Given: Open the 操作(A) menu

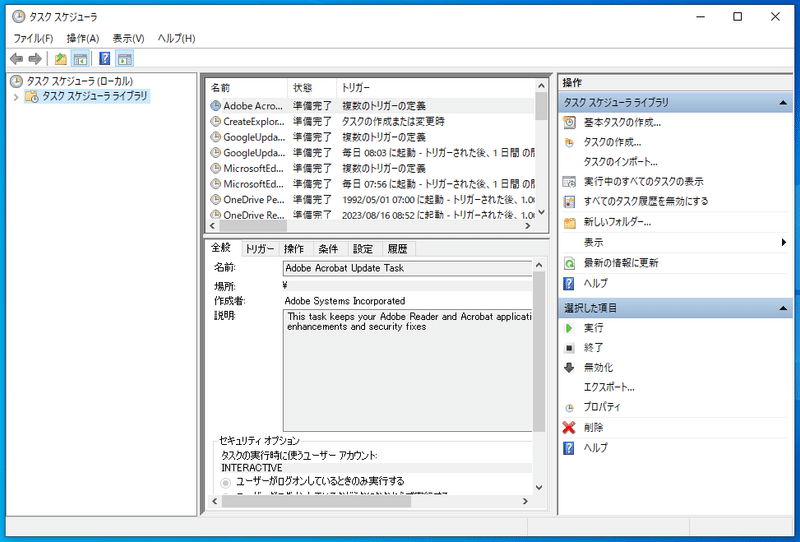Looking at the screenshot, I should click(x=83, y=38).
